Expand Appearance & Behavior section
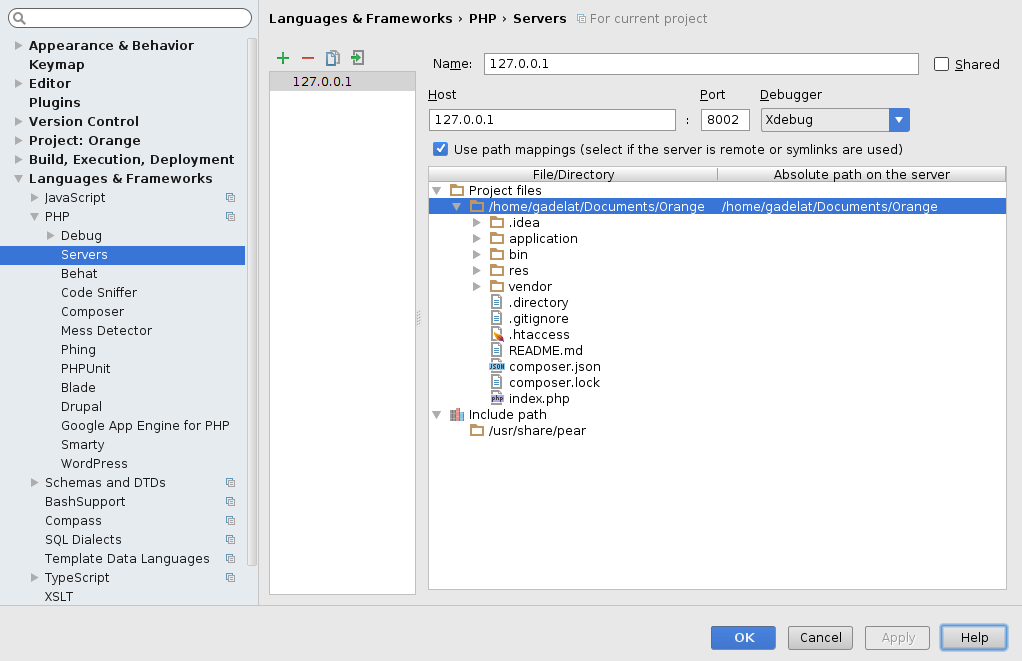1022x661 pixels. click(x=19, y=46)
